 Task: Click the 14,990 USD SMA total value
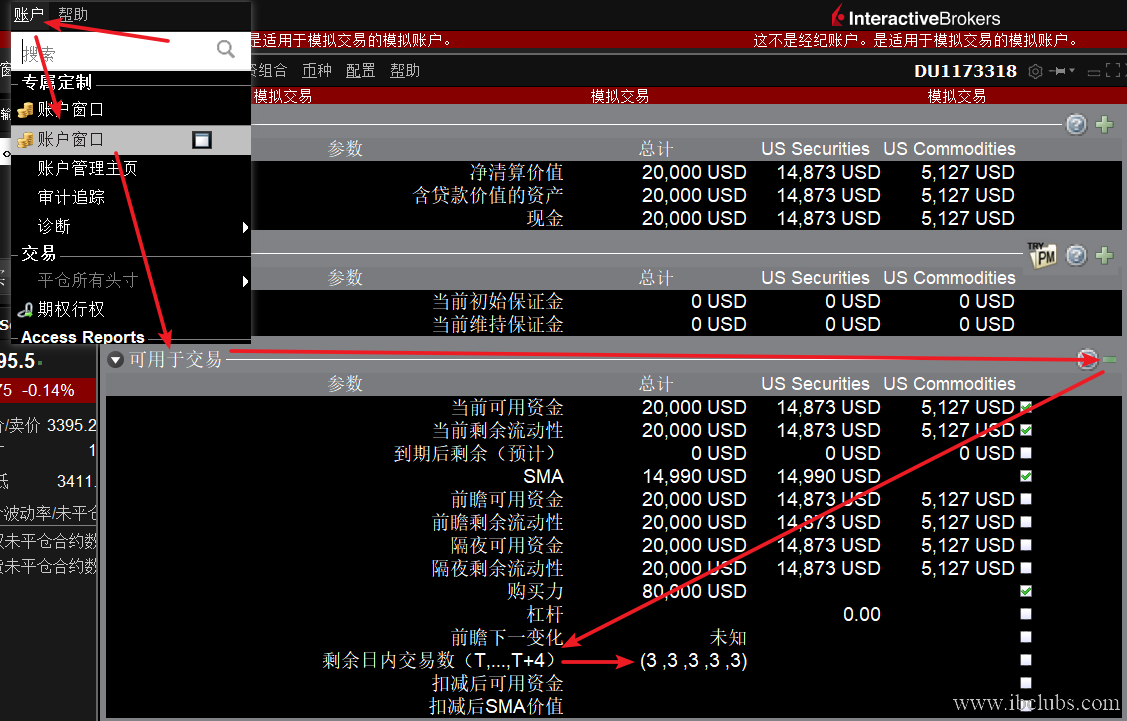pyautogui.click(x=694, y=477)
